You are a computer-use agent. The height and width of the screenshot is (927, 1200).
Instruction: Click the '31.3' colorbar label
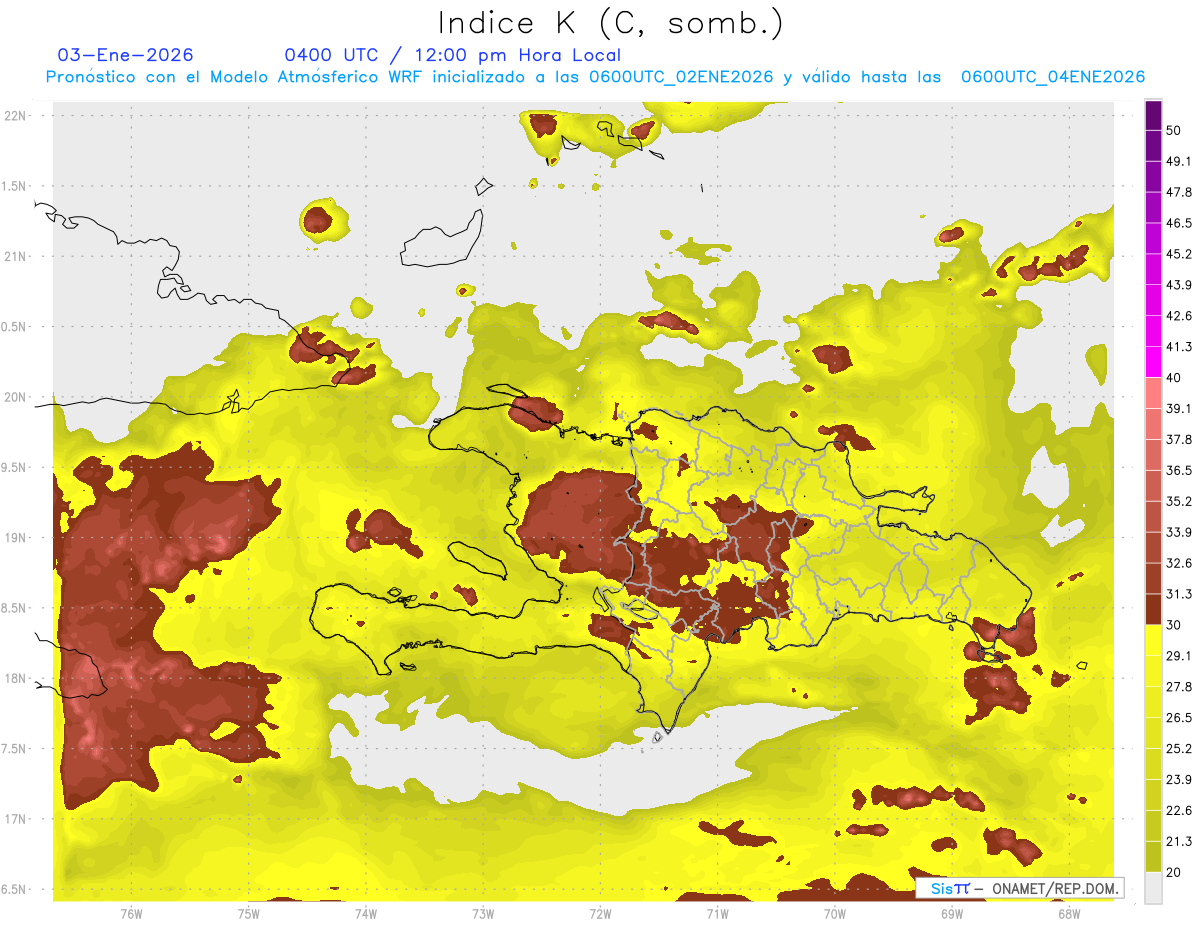(x=1179, y=594)
